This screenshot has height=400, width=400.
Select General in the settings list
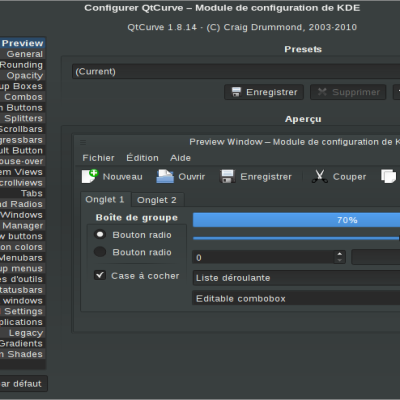tap(22, 54)
